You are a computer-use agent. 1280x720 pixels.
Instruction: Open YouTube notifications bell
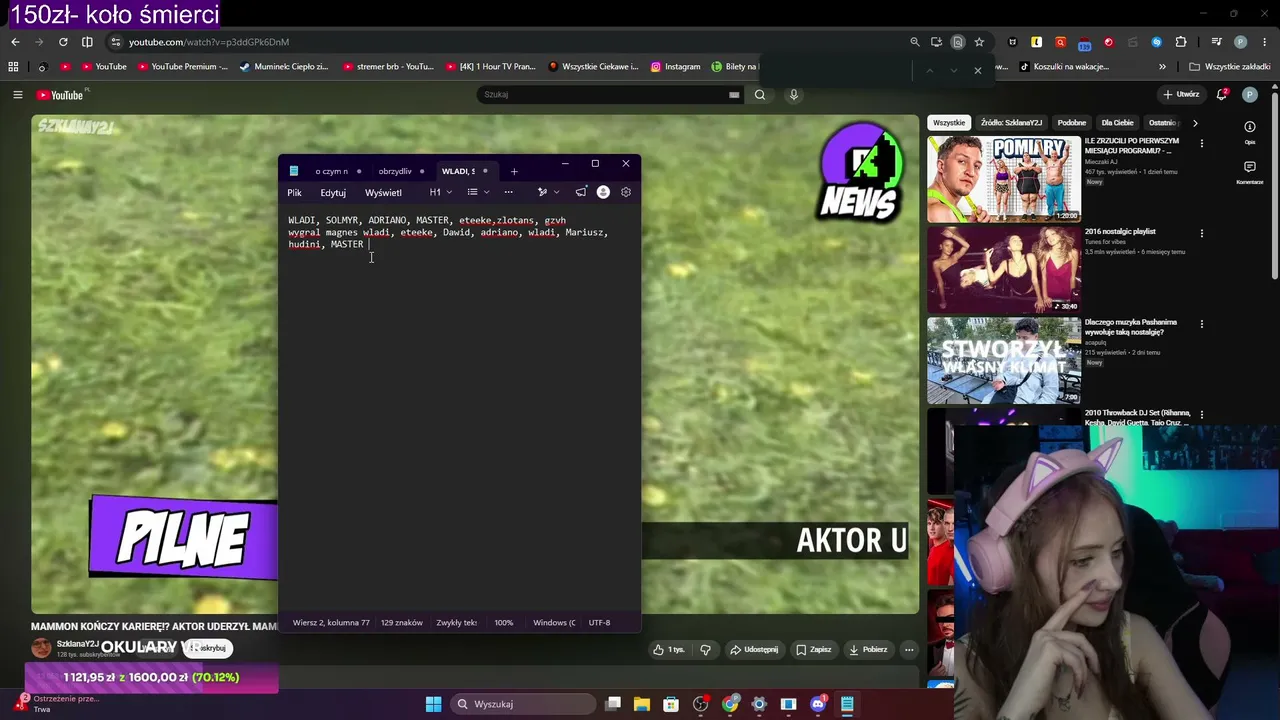click(1222, 95)
